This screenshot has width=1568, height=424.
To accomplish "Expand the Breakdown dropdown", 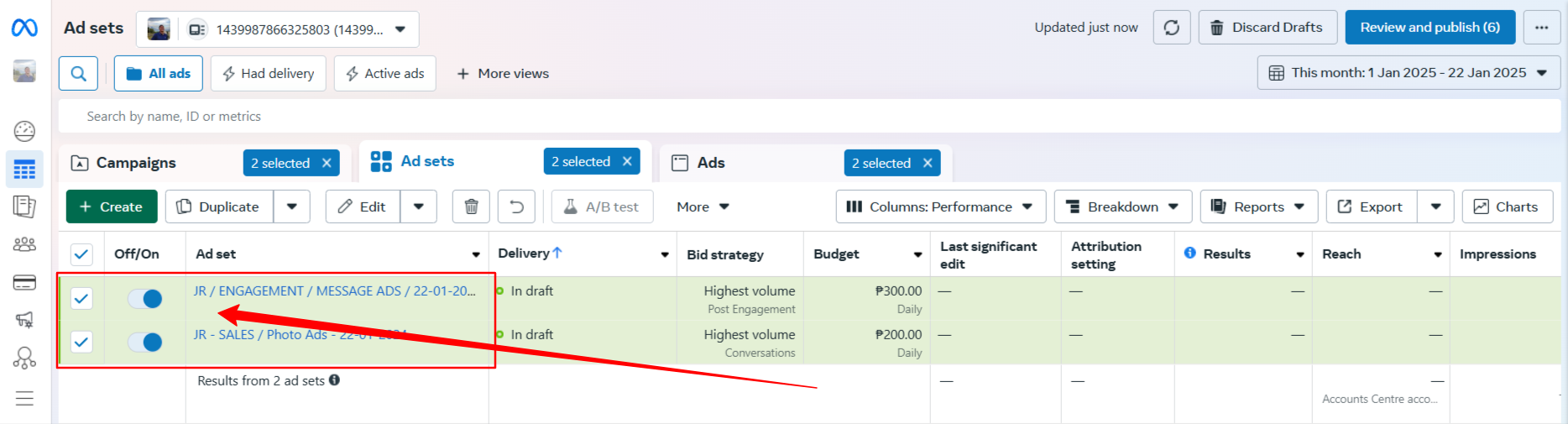I will [x=1122, y=207].
